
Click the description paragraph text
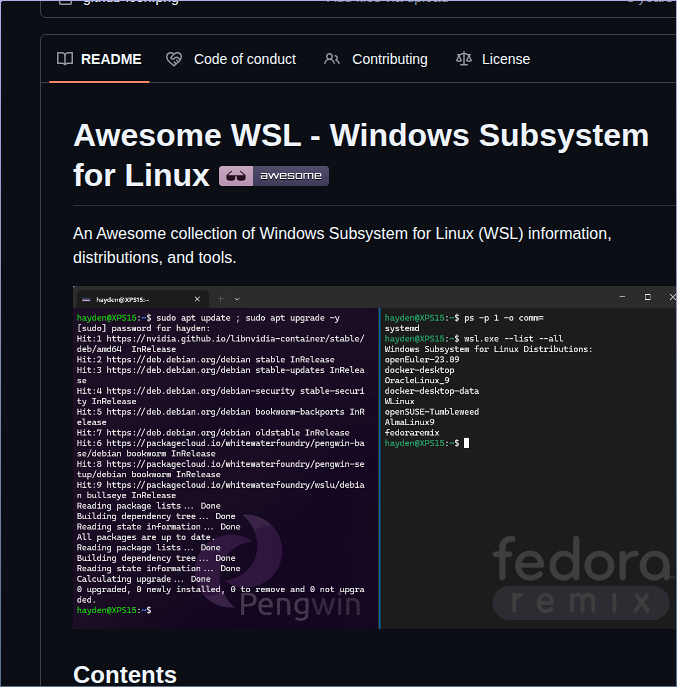342,245
